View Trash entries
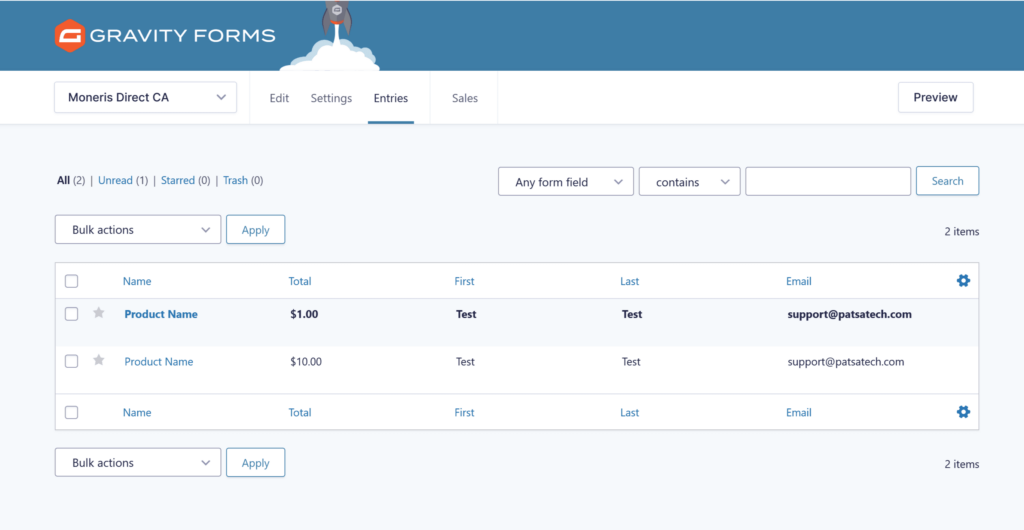The image size is (1024, 530). 235,180
